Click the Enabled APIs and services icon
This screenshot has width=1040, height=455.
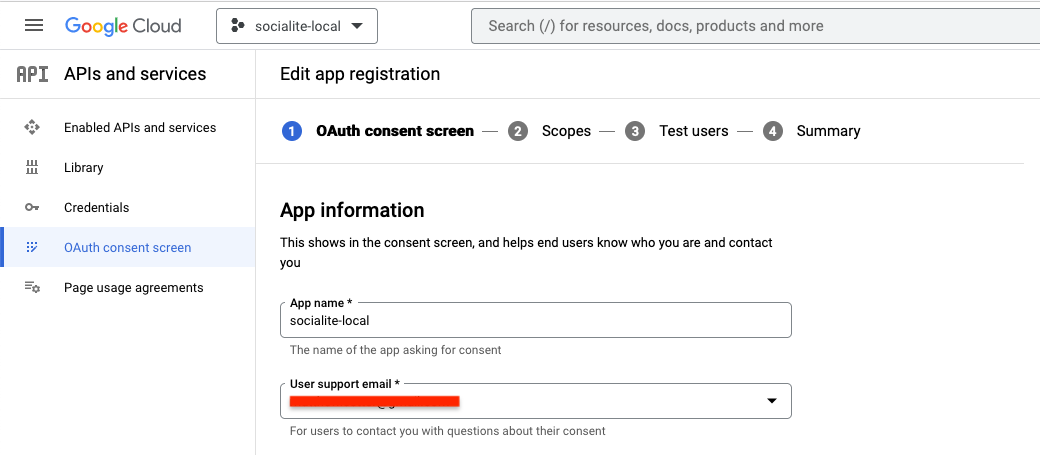tap(32, 127)
